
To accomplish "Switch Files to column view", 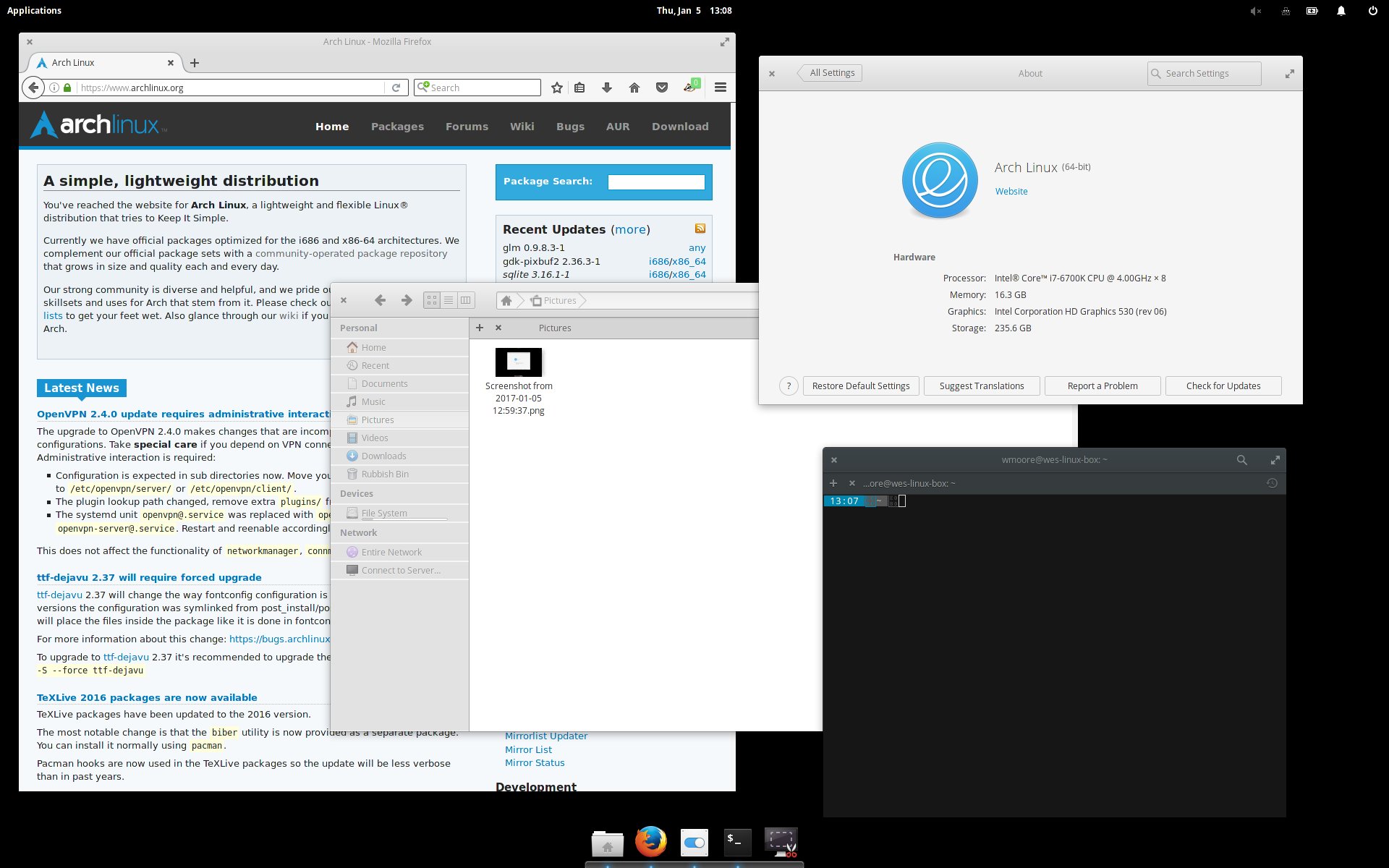I will point(466,300).
